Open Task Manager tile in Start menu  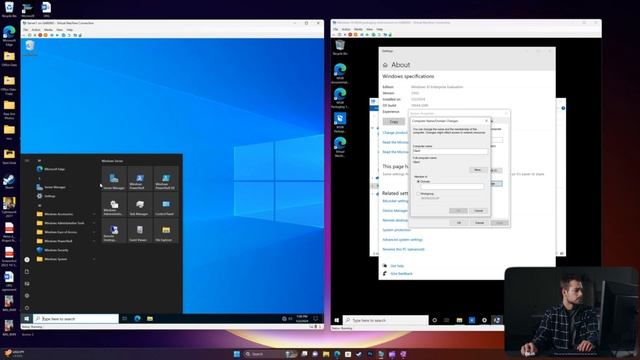click(x=140, y=204)
